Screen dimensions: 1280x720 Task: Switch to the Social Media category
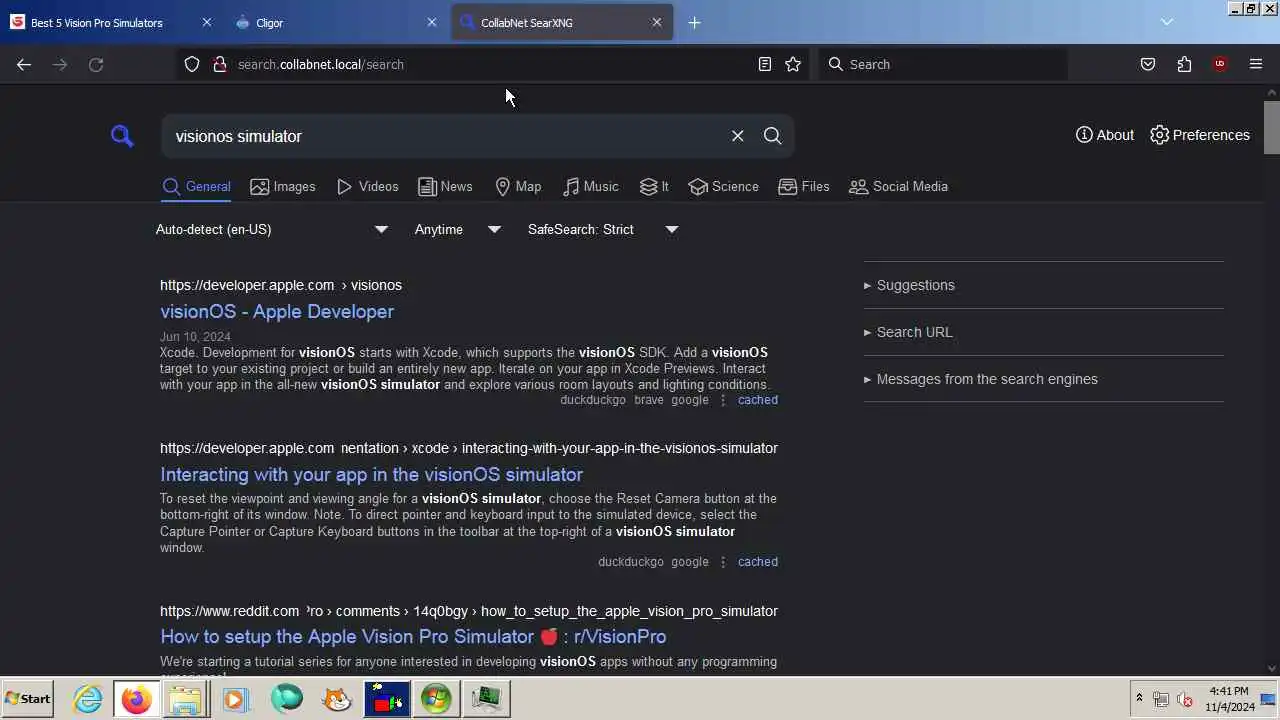pos(898,186)
